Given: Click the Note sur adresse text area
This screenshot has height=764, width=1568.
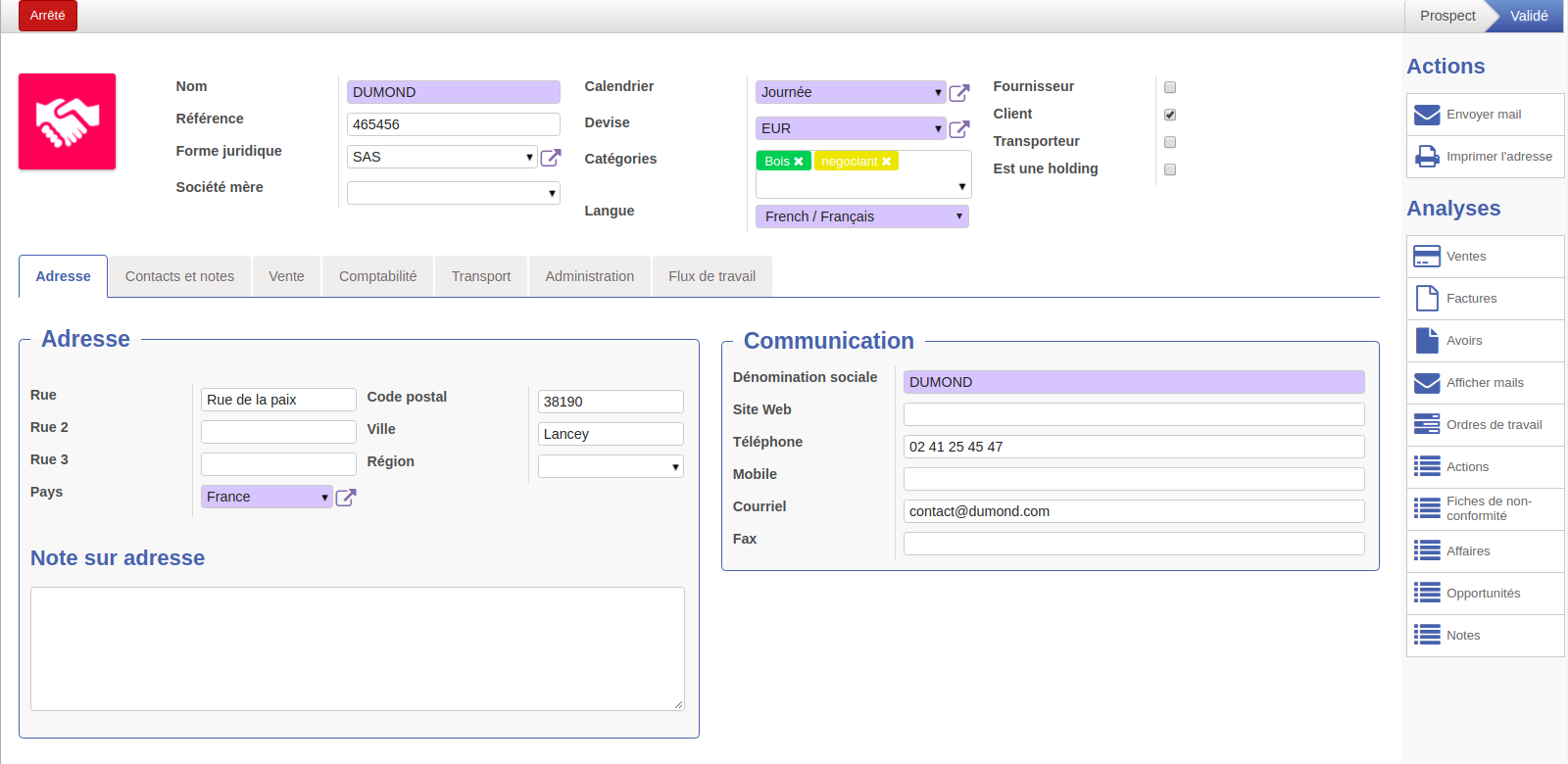Looking at the screenshot, I should click(x=357, y=648).
